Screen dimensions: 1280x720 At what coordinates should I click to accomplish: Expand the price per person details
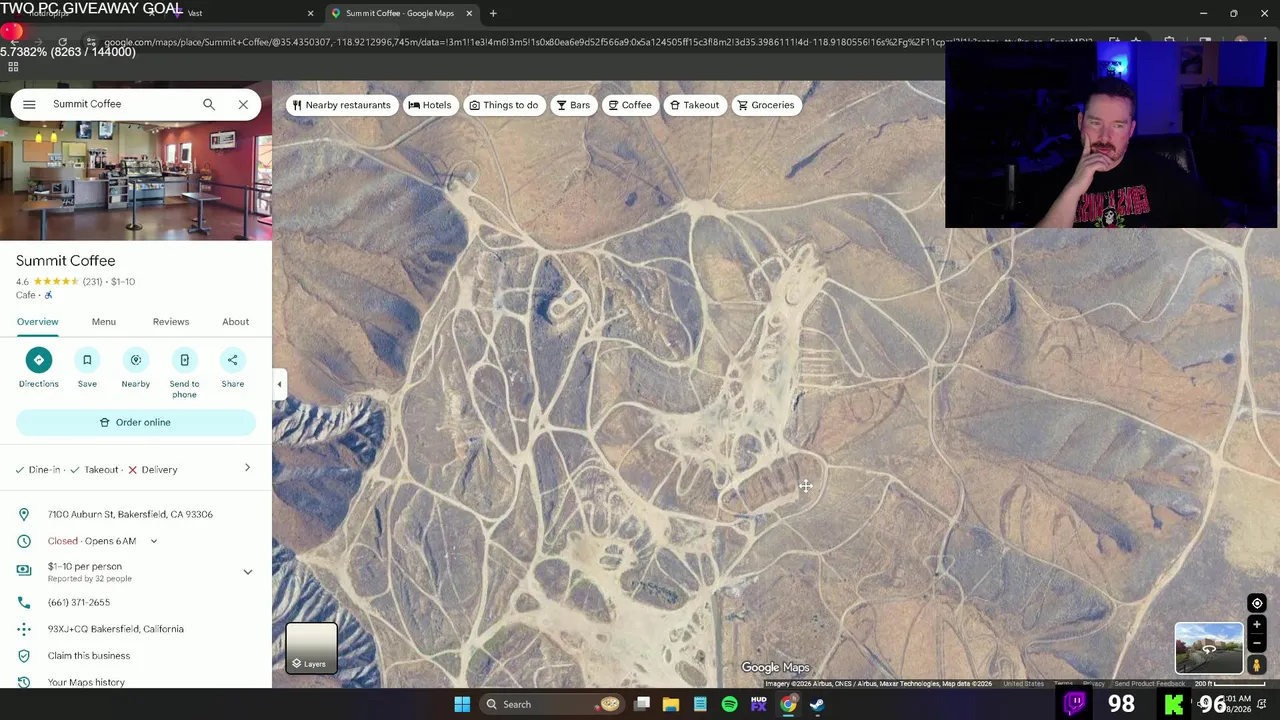(x=248, y=572)
